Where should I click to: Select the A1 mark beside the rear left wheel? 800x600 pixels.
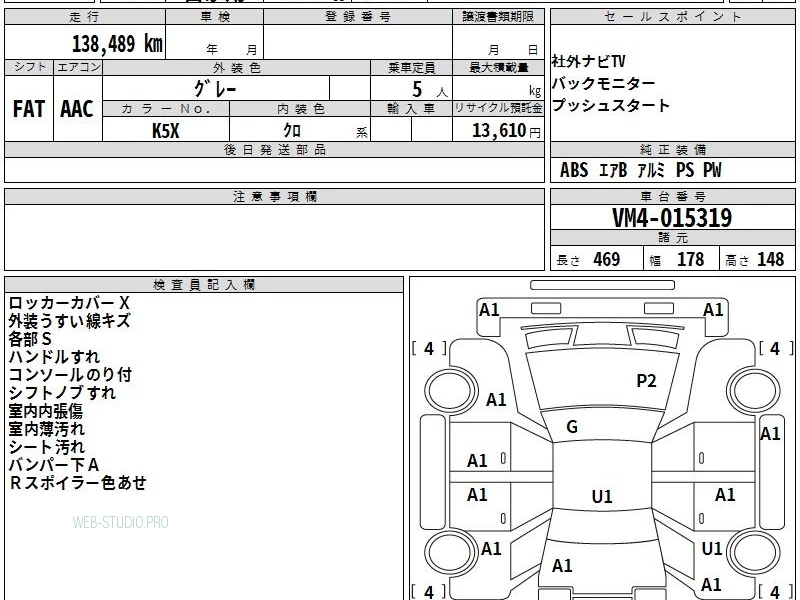[491, 549]
